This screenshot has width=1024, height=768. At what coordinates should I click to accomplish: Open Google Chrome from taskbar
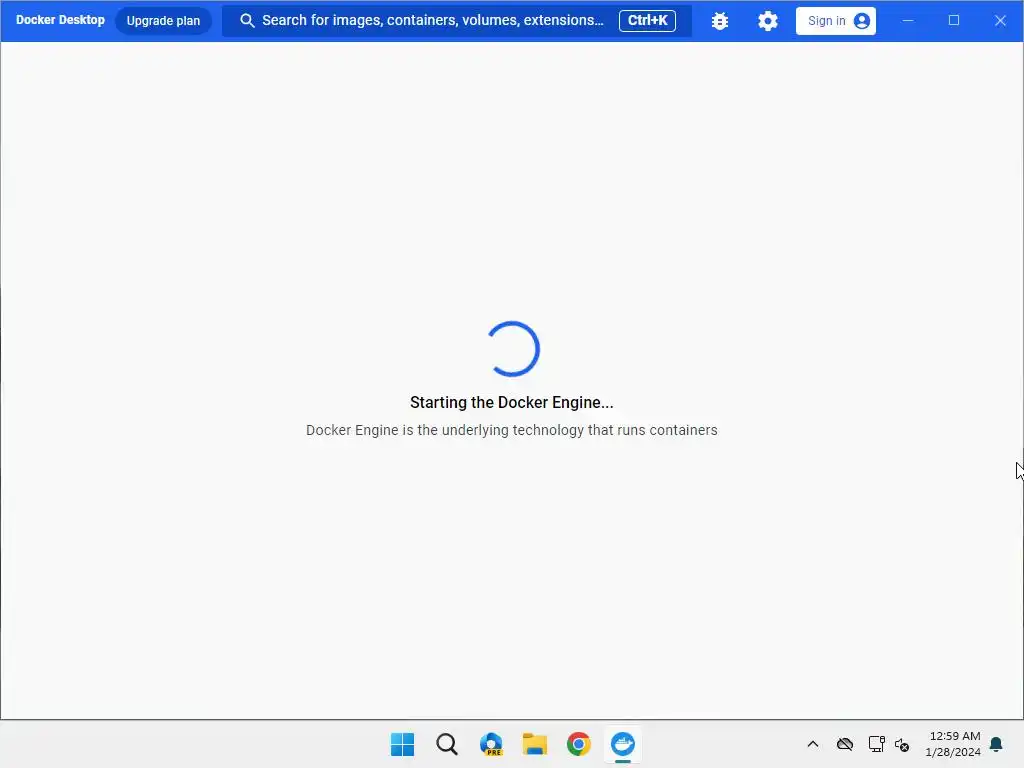579,744
